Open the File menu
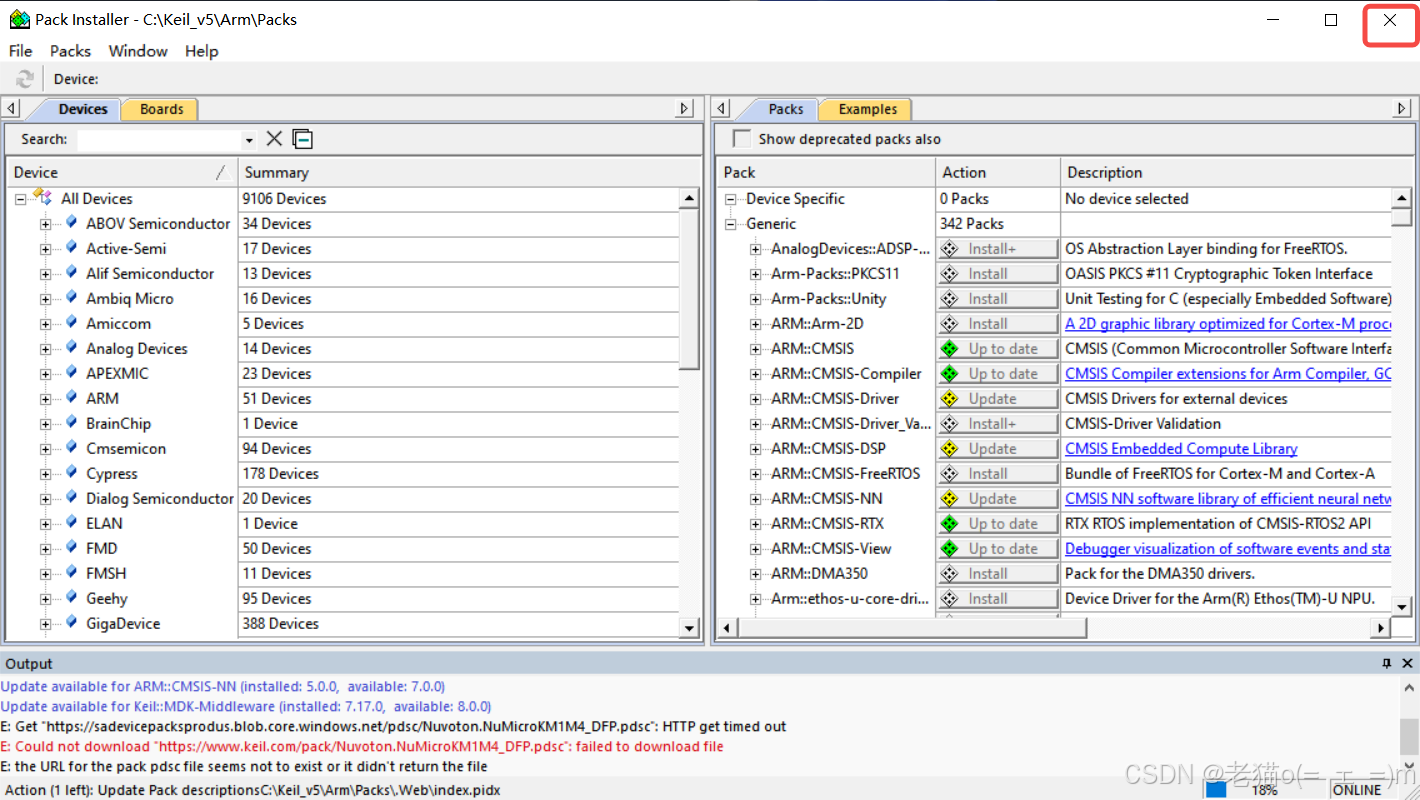 (x=20, y=51)
